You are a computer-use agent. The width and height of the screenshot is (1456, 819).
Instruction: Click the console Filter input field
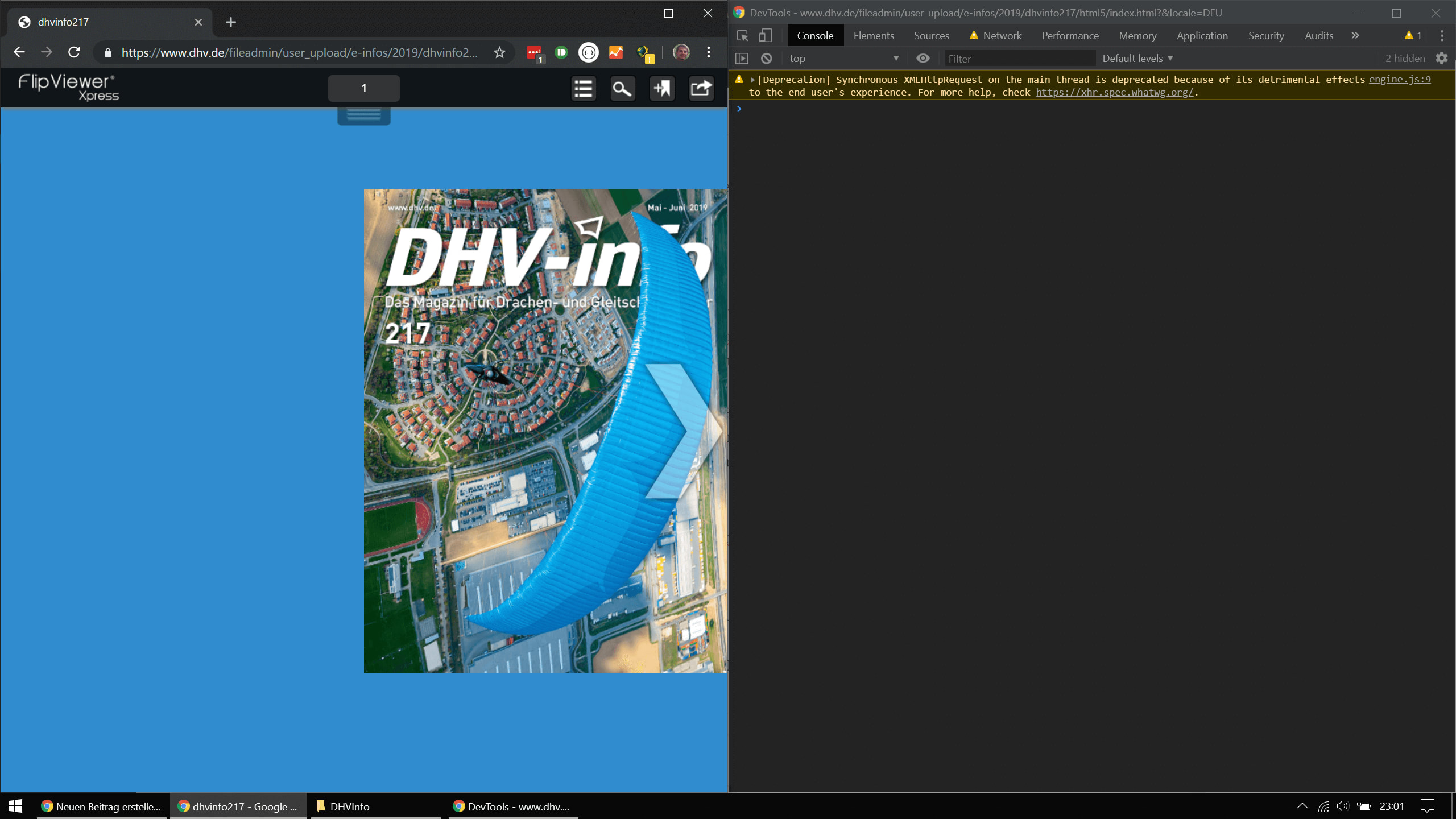1019,59
